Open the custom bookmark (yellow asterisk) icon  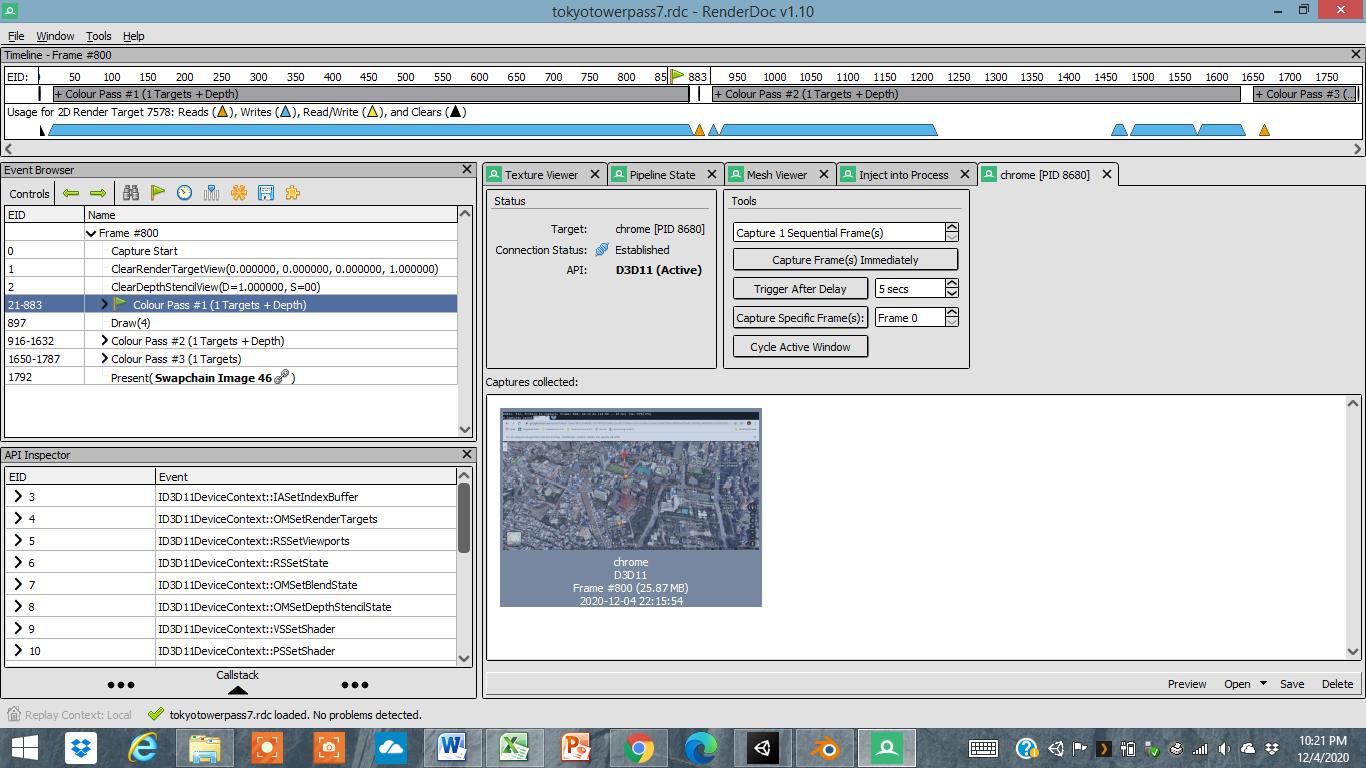coord(238,193)
